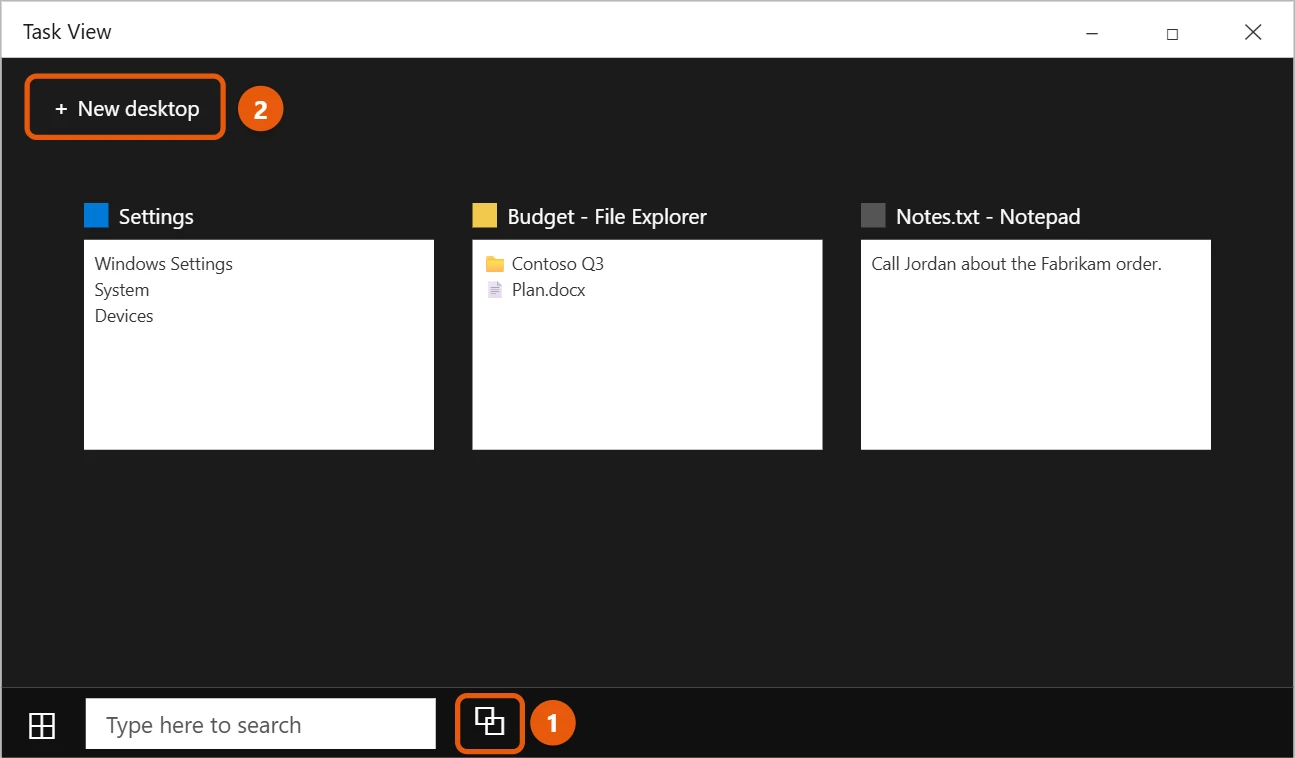Minimize the Task View window

tap(1091, 33)
